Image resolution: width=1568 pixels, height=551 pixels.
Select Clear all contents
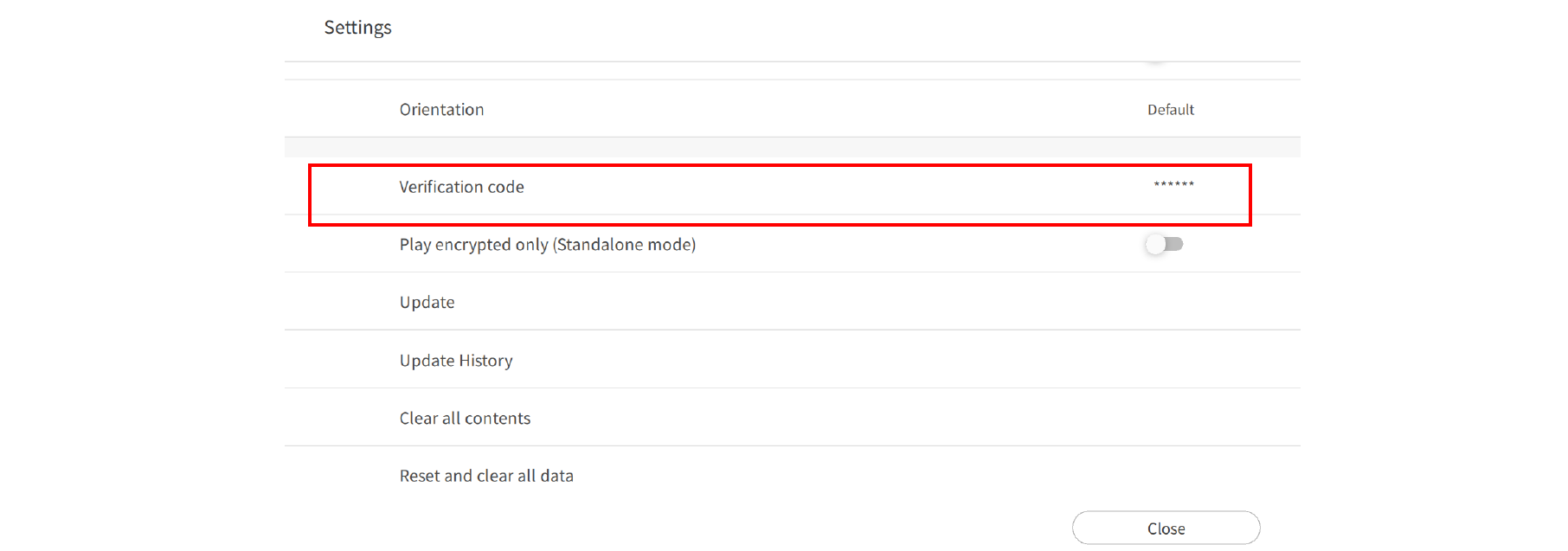click(465, 419)
